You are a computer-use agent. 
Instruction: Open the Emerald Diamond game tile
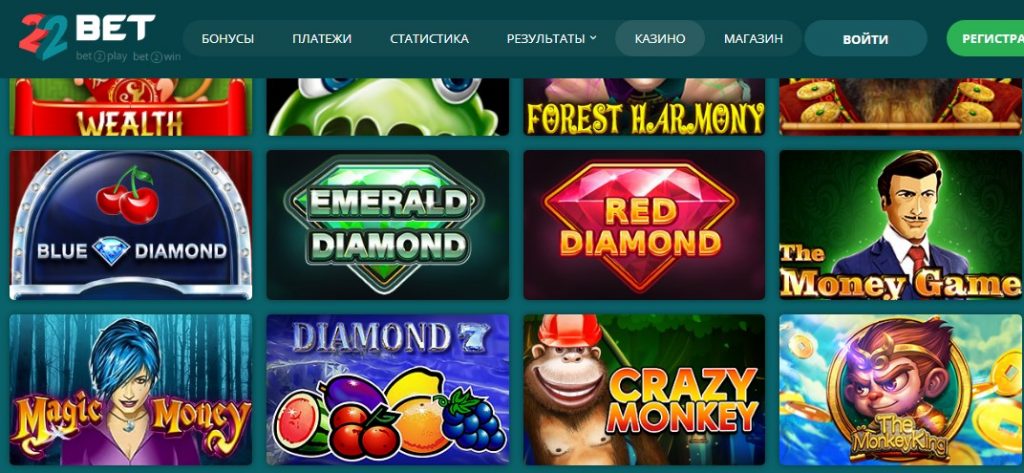[387, 225]
